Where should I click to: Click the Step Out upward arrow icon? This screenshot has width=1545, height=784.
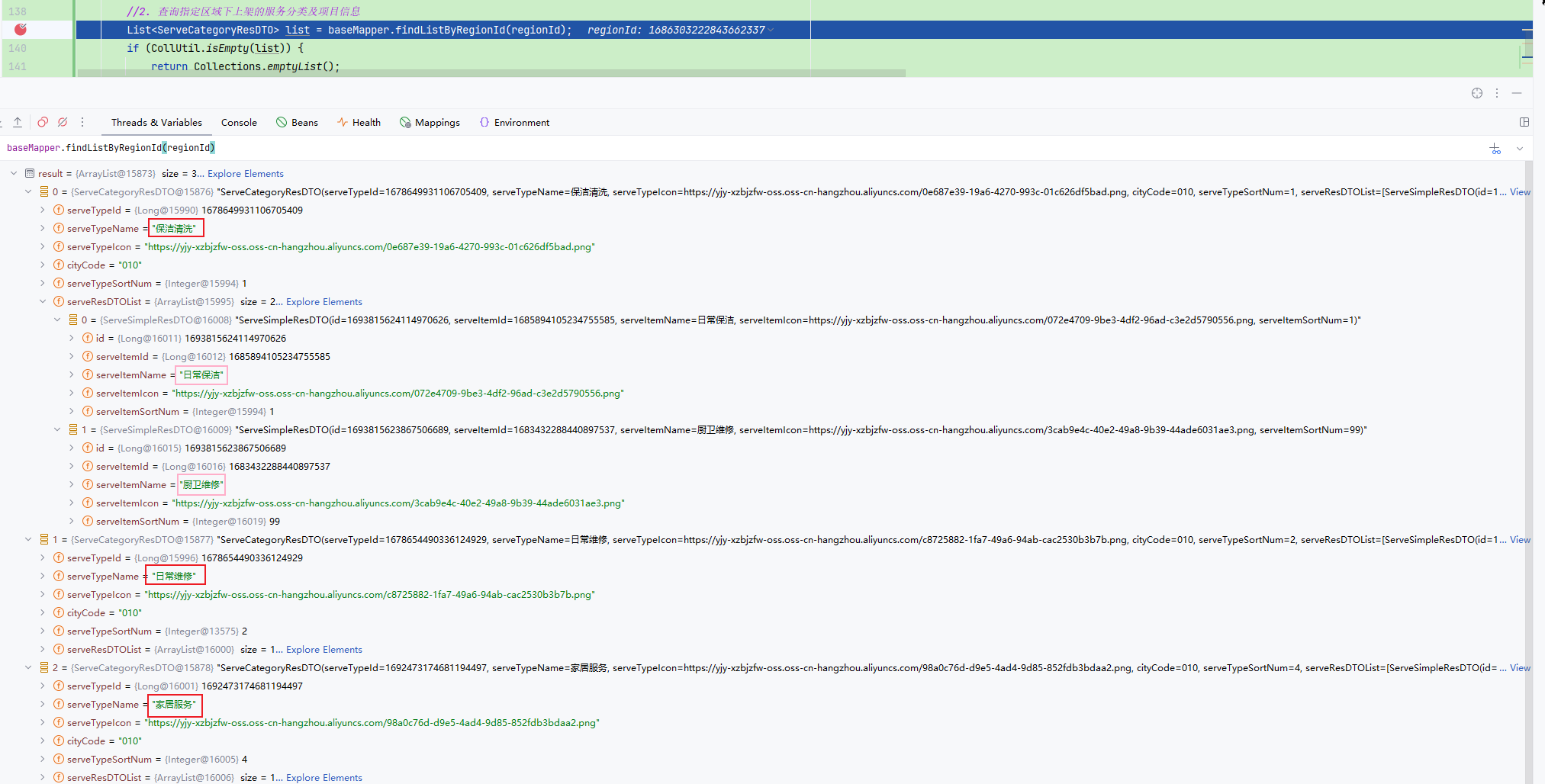[18, 122]
